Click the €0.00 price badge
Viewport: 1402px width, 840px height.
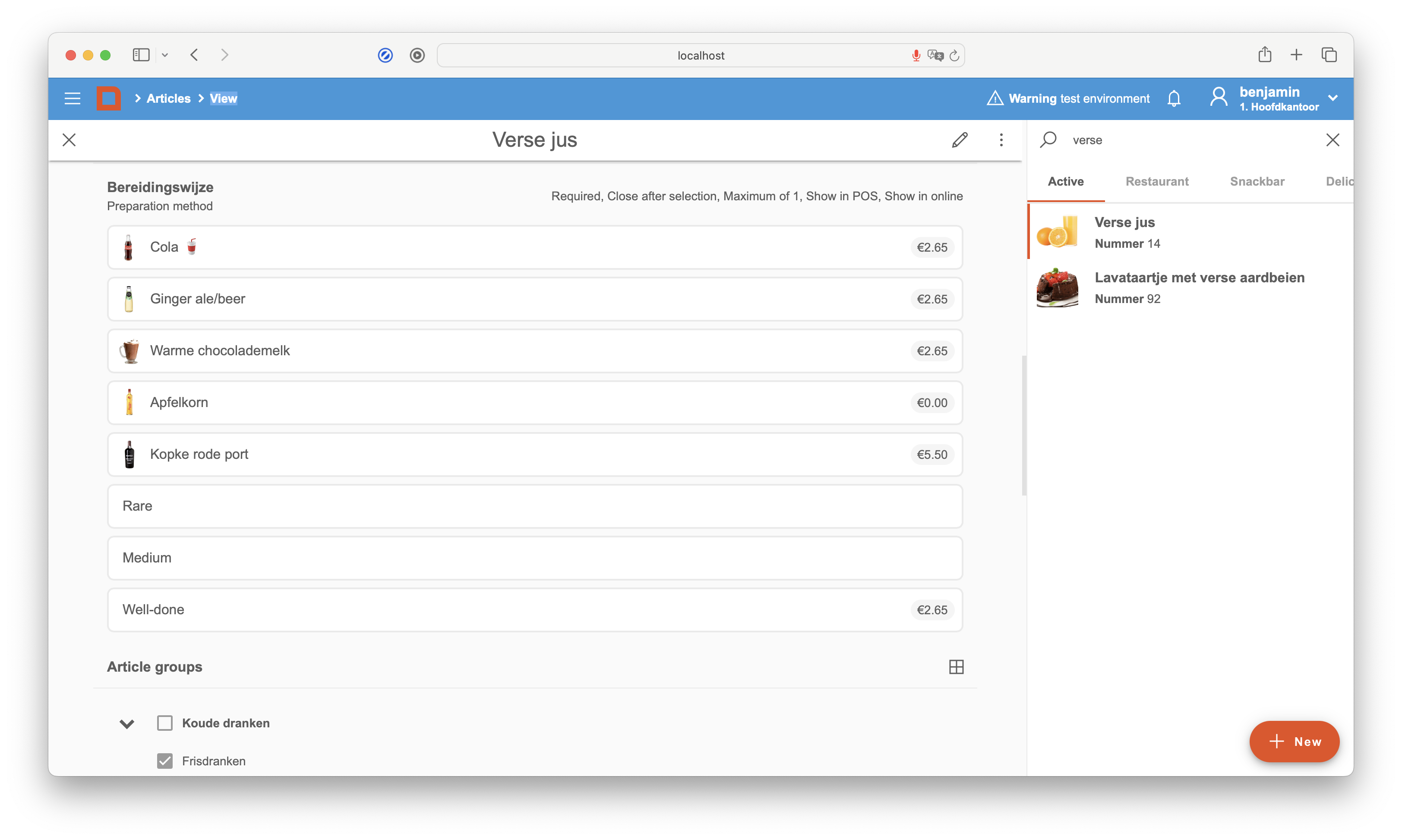tap(932, 403)
